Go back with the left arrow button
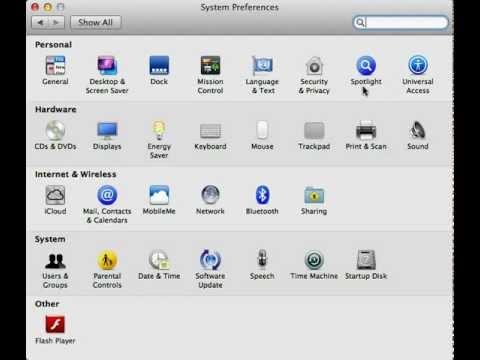This screenshot has width=480, height=360. pos(40,22)
